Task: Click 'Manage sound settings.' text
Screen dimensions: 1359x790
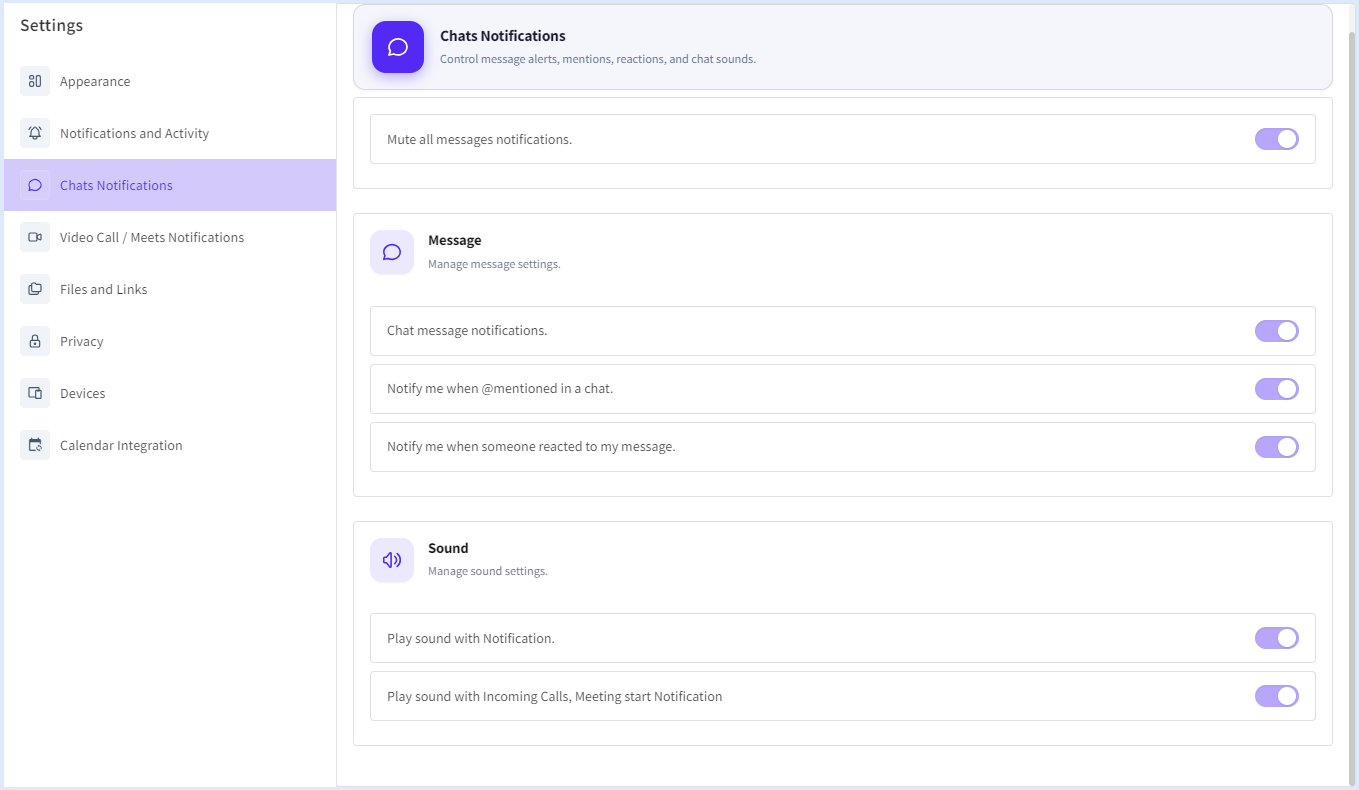Action: (x=488, y=571)
